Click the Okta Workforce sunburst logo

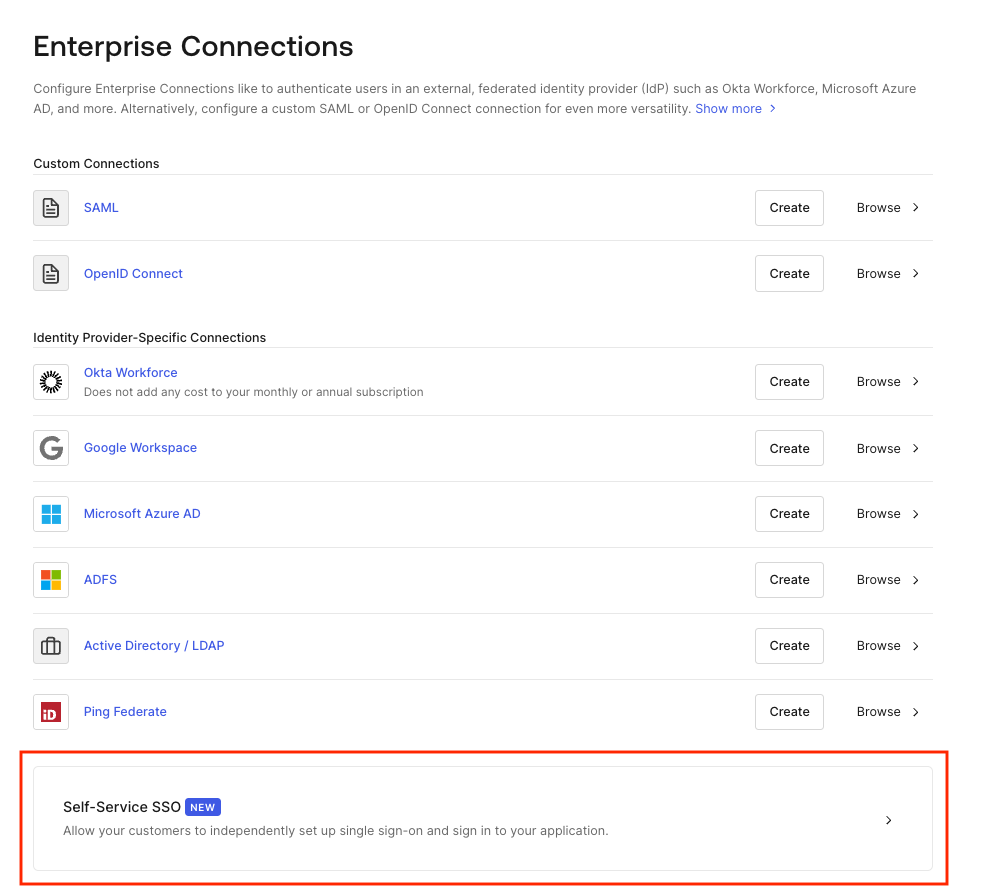[51, 382]
